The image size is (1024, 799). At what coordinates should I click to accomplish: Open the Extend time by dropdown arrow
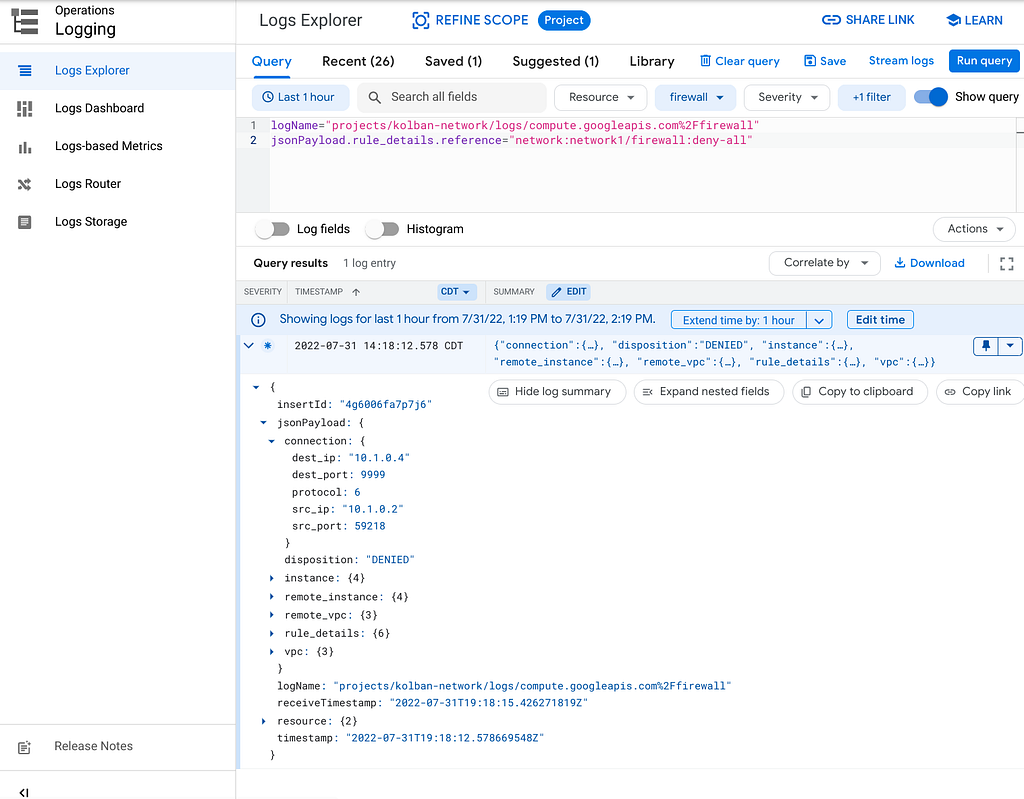(819, 320)
